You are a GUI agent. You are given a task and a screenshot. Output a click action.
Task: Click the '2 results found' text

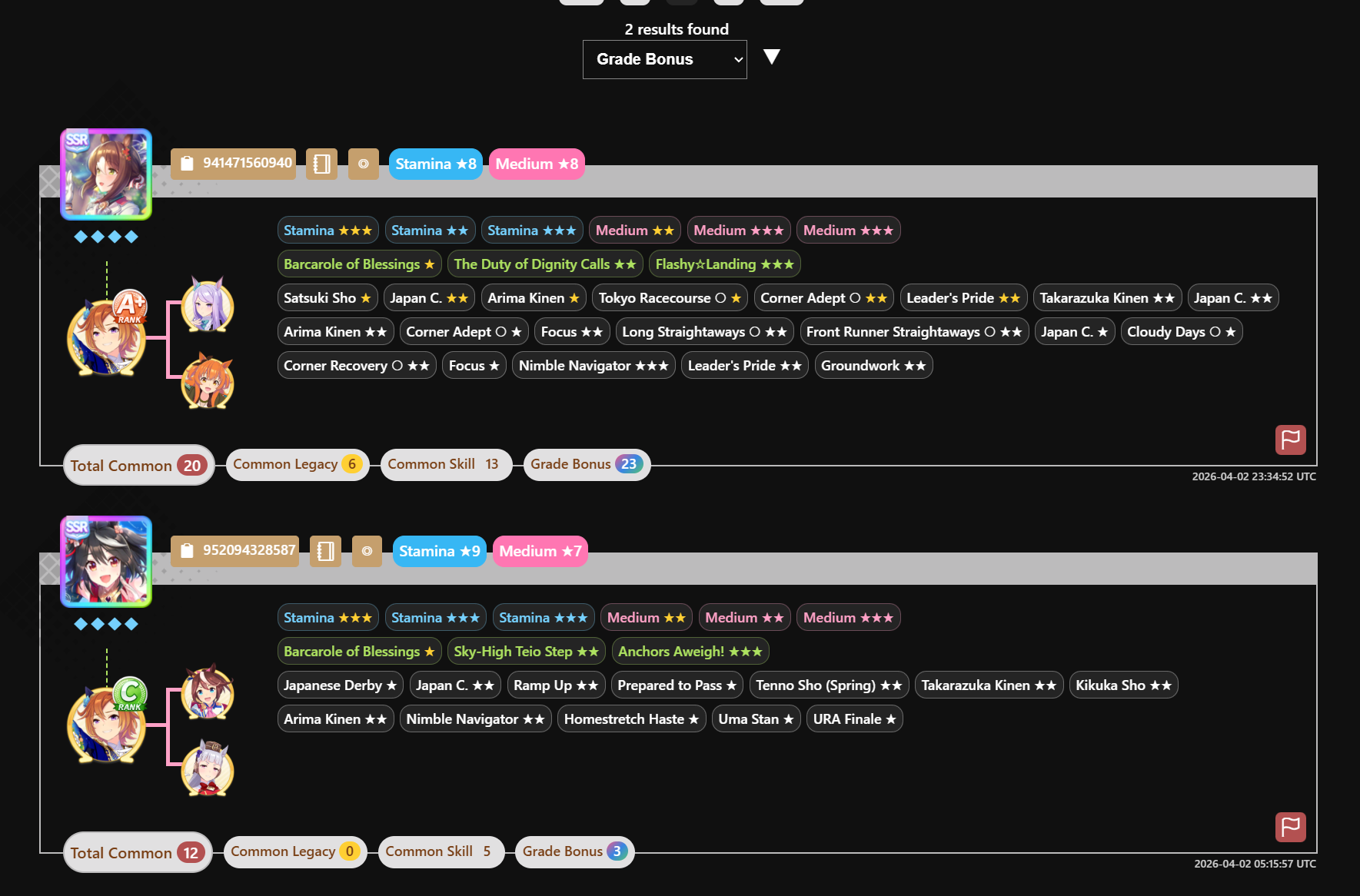tap(677, 29)
